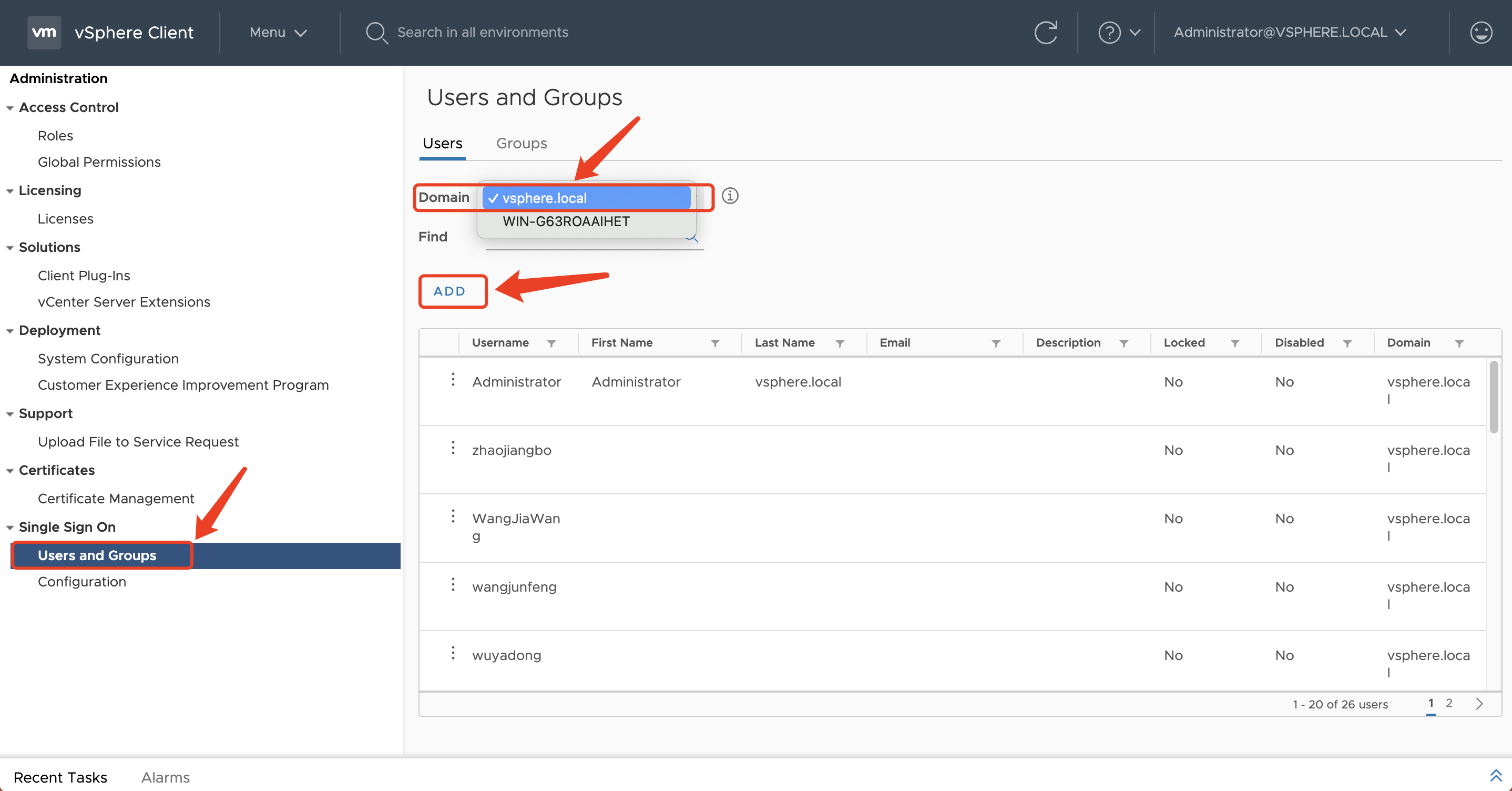
Task: Click the info circle icon next to Domain
Action: 729,196
